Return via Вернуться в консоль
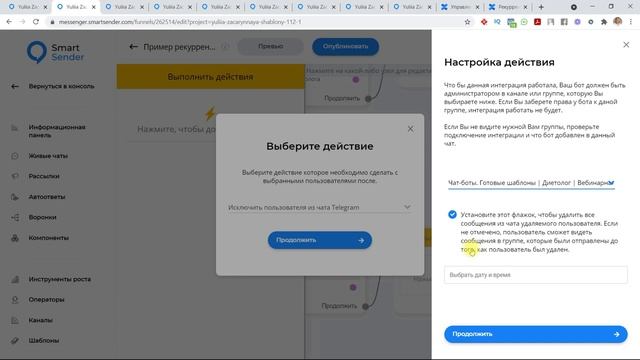The height and width of the screenshot is (360, 640). 61,86
